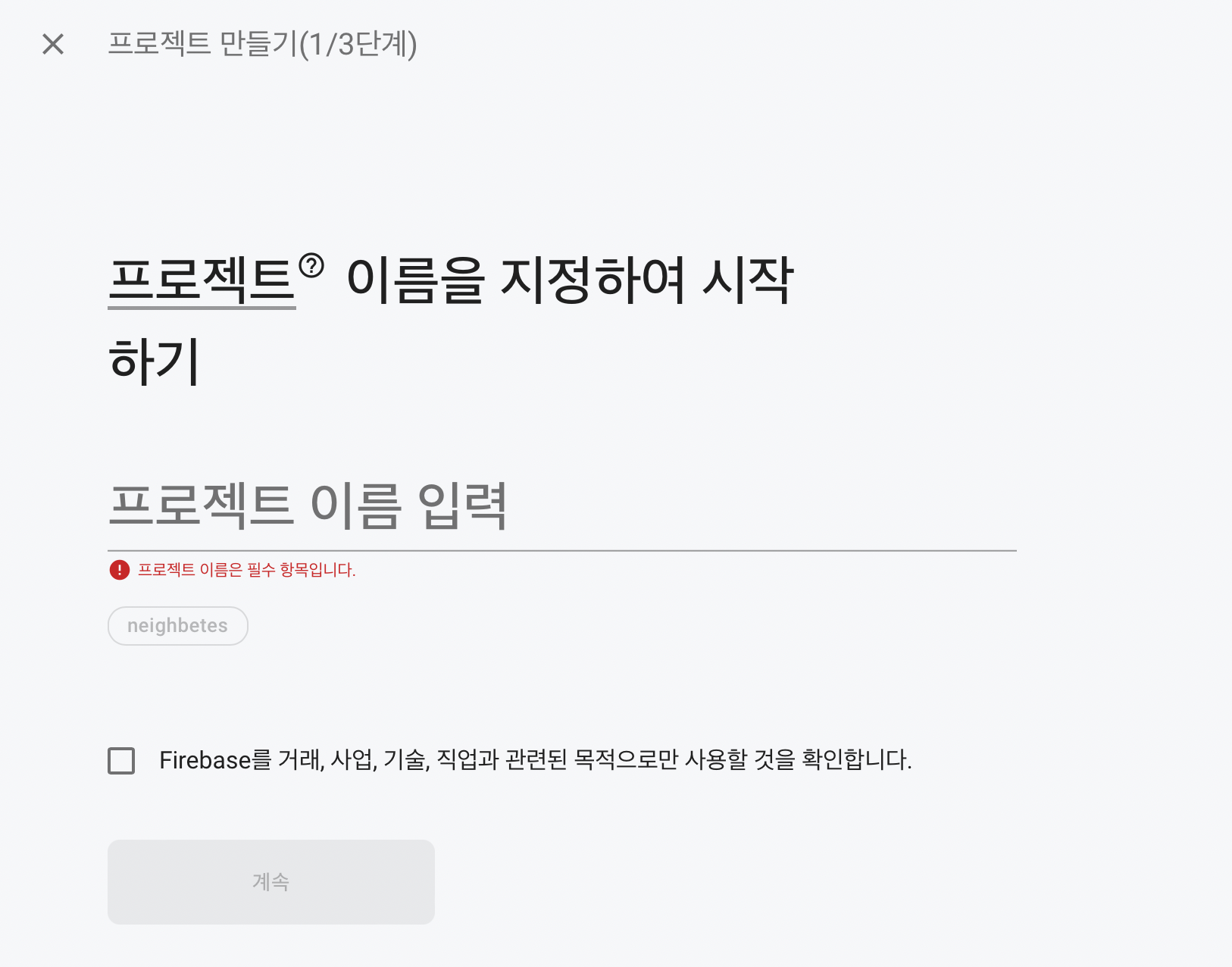Click the word Firebase in confirmation sentence
This screenshot has height=967, width=1232.
tap(205, 760)
